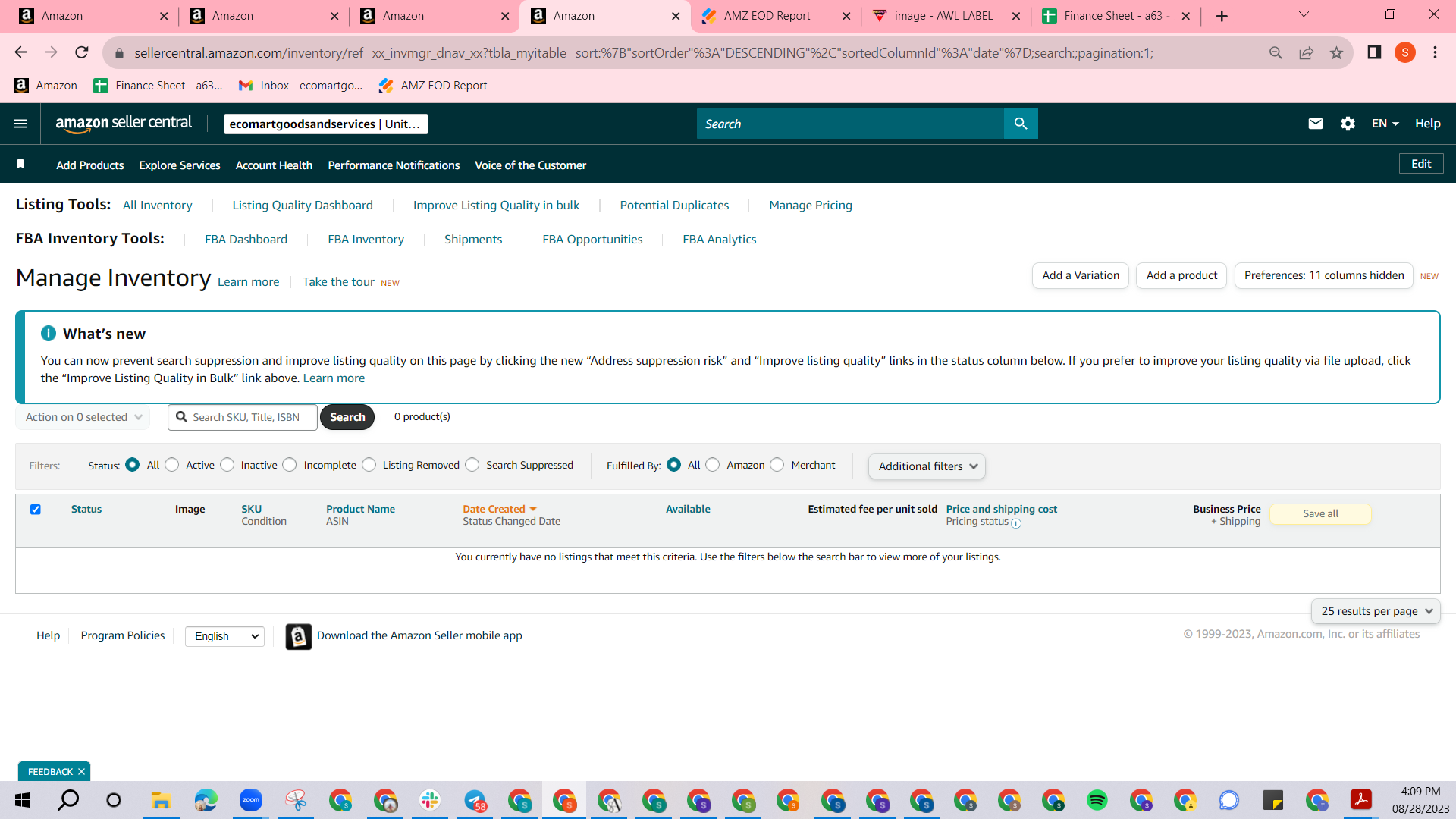1456x819 pixels.
Task: Open Add Products in the navigation bar
Action: pos(90,165)
